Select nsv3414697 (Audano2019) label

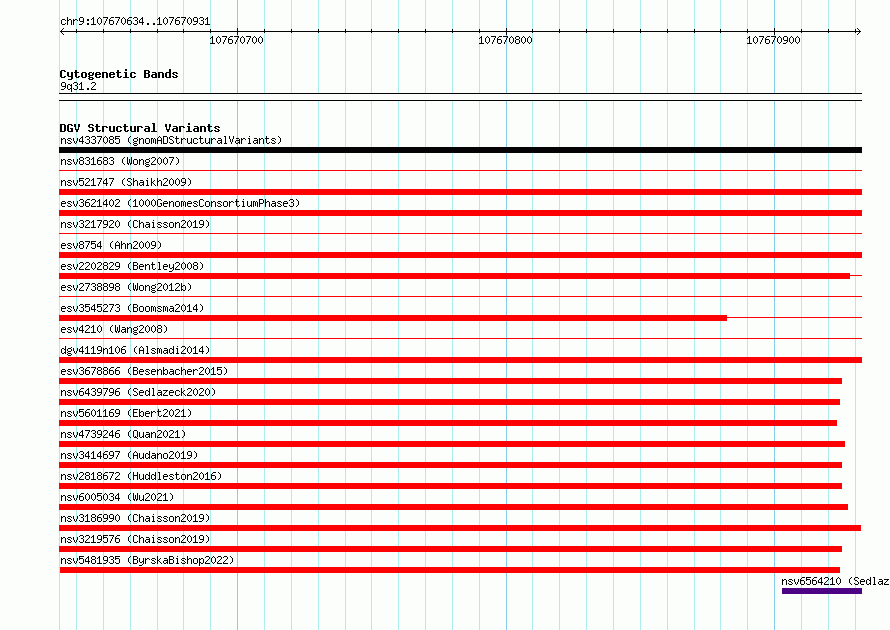click(129, 455)
